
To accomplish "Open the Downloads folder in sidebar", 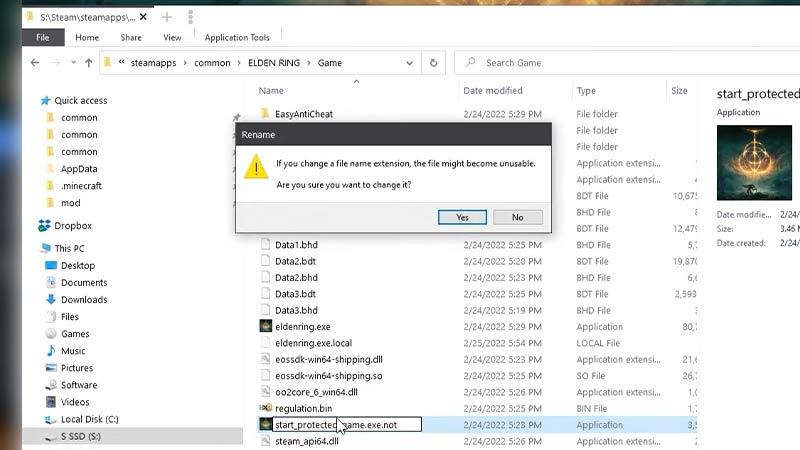I will (x=83, y=300).
